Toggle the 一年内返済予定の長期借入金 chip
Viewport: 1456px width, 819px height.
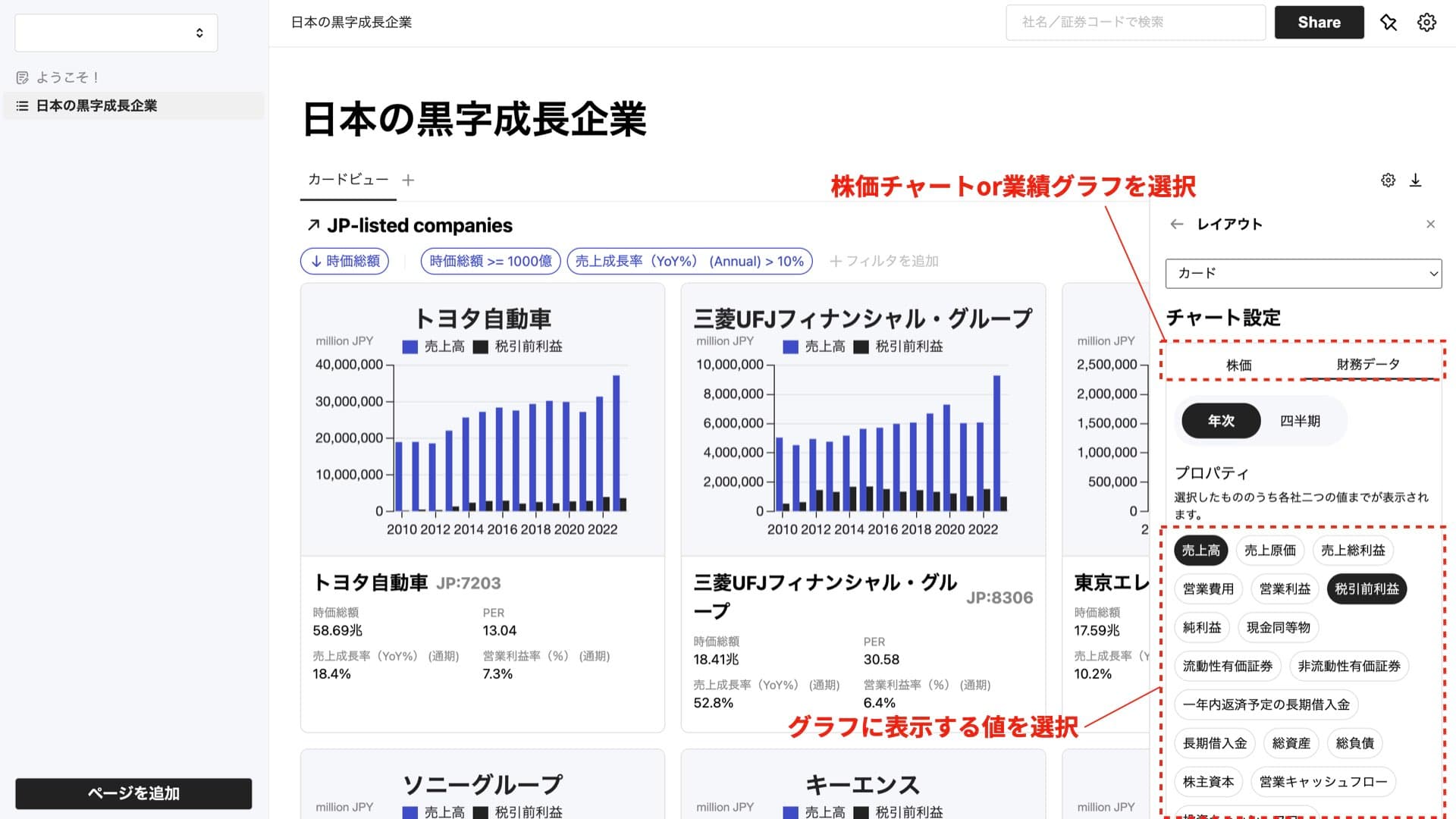[x=1266, y=705]
